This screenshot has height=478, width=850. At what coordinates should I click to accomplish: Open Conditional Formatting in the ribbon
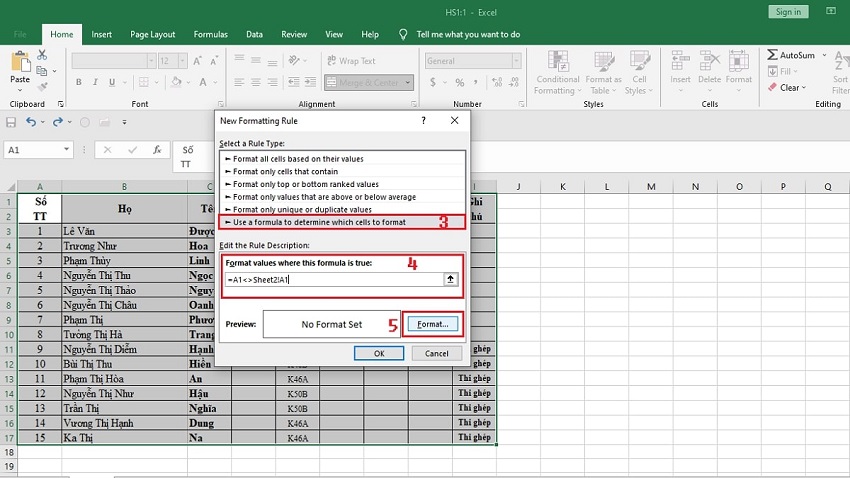(x=557, y=70)
